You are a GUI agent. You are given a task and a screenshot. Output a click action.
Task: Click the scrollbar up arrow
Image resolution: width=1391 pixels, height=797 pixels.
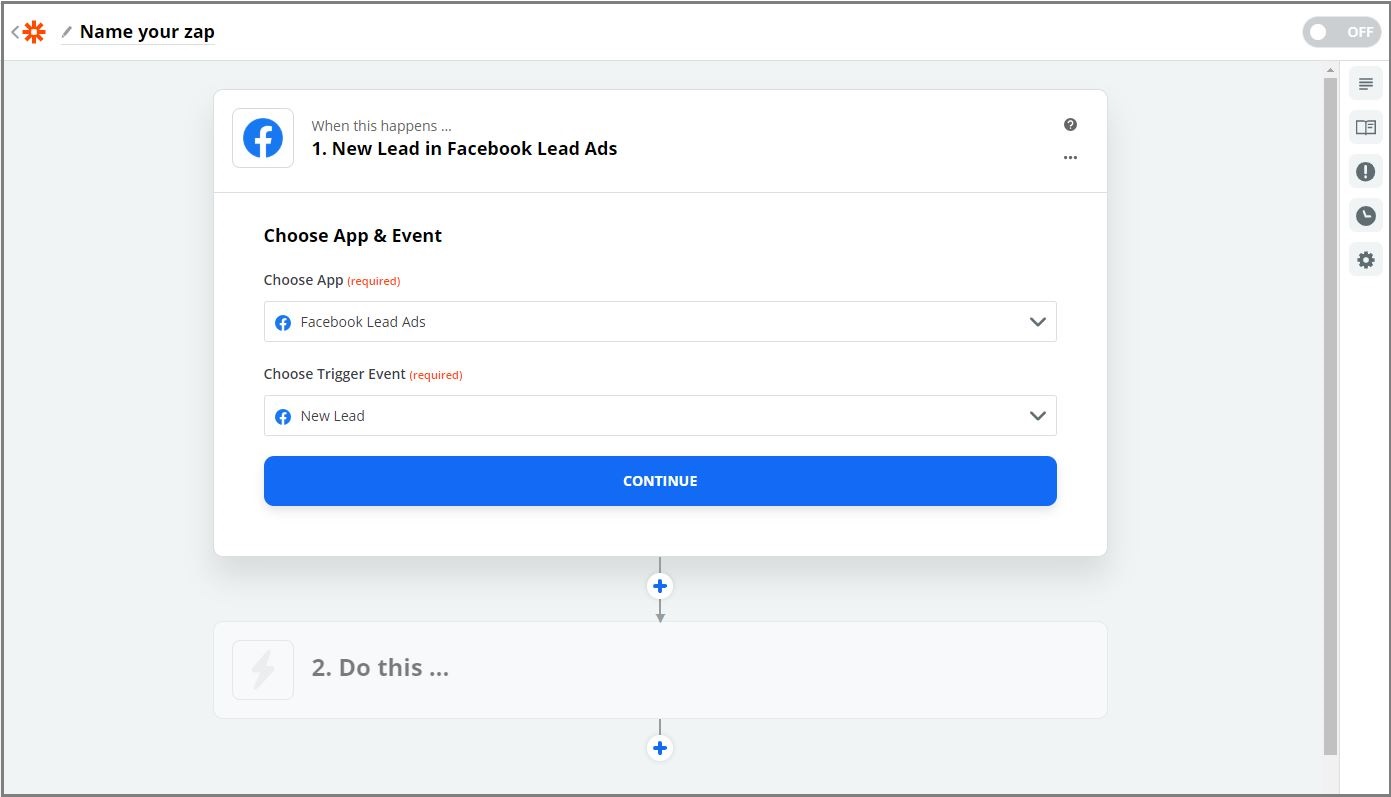(1330, 70)
